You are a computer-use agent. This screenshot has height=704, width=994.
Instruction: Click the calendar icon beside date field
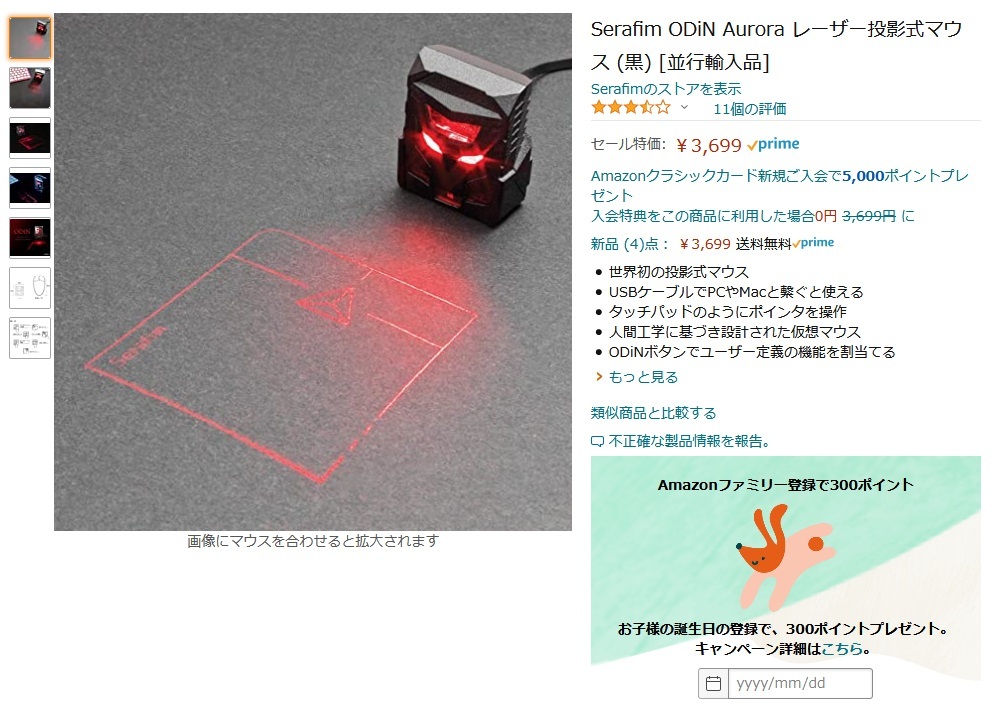click(713, 683)
